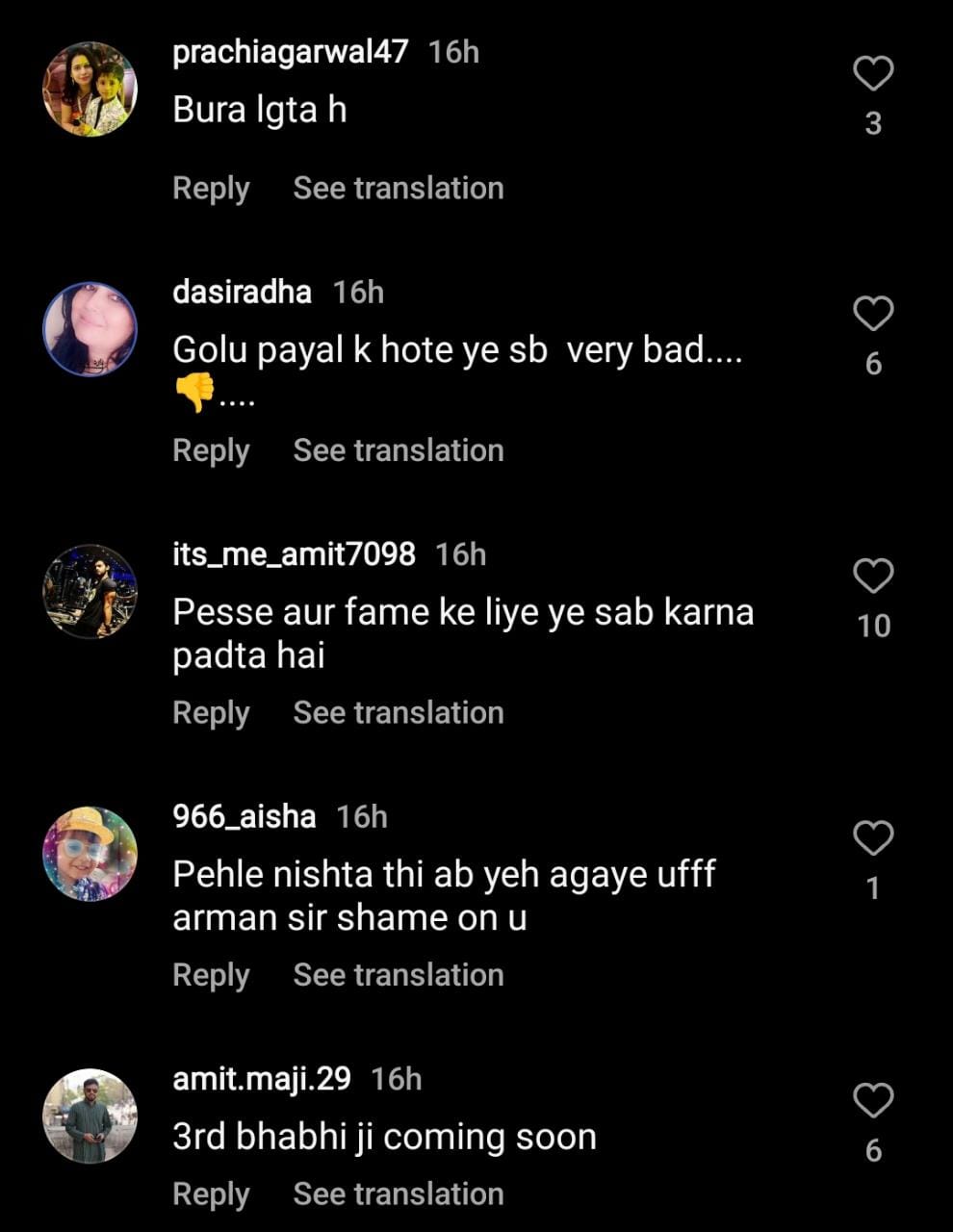The image size is (953, 1232).
Task: Reply to 966_aisha's comment
Action: (x=211, y=975)
